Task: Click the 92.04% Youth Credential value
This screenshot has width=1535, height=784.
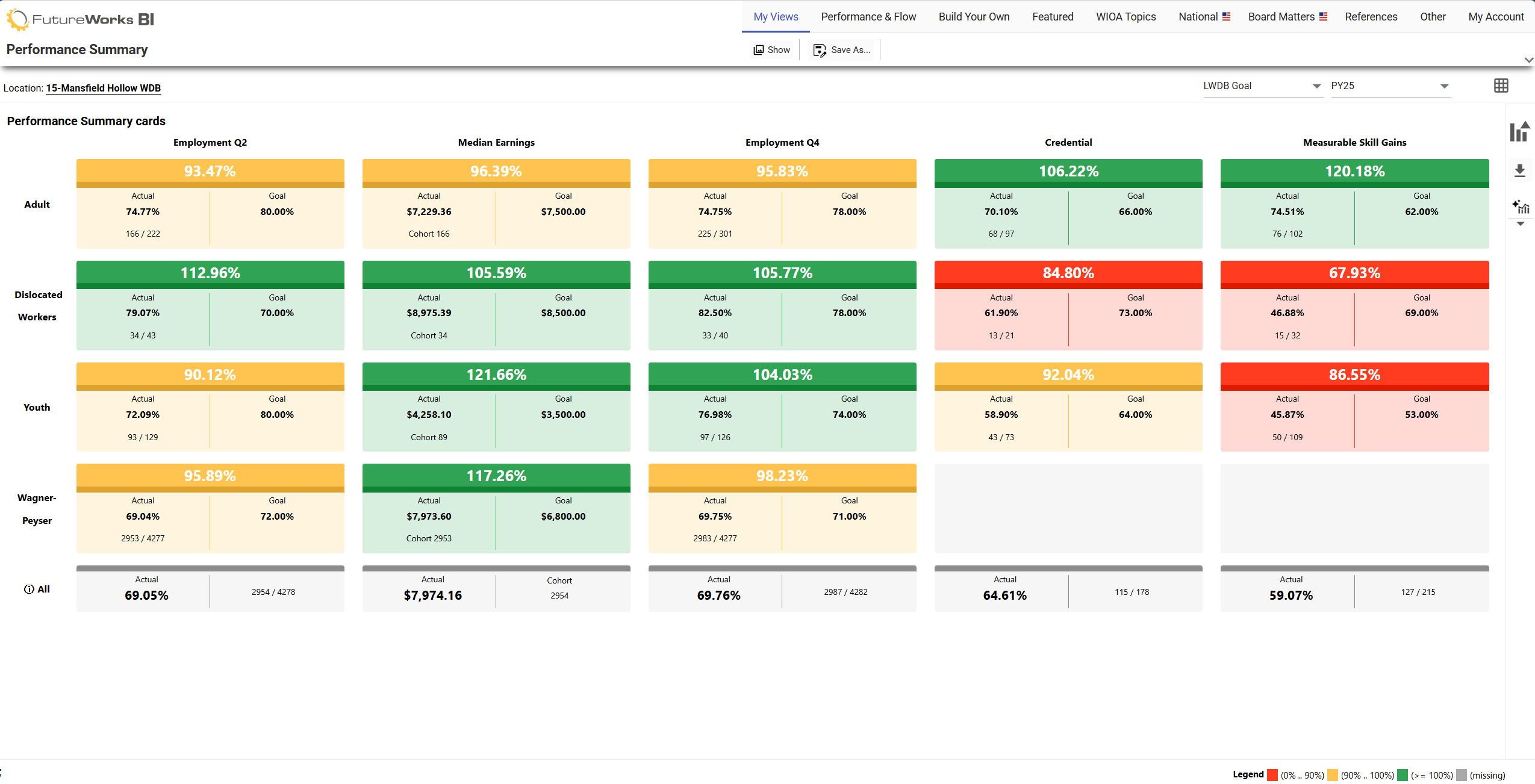Action: pyautogui.click(x=1068, y=375)
